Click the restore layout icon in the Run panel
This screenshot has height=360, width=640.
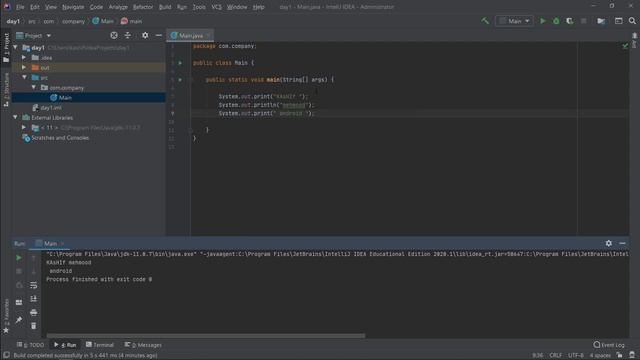click(x=19, y=302)
